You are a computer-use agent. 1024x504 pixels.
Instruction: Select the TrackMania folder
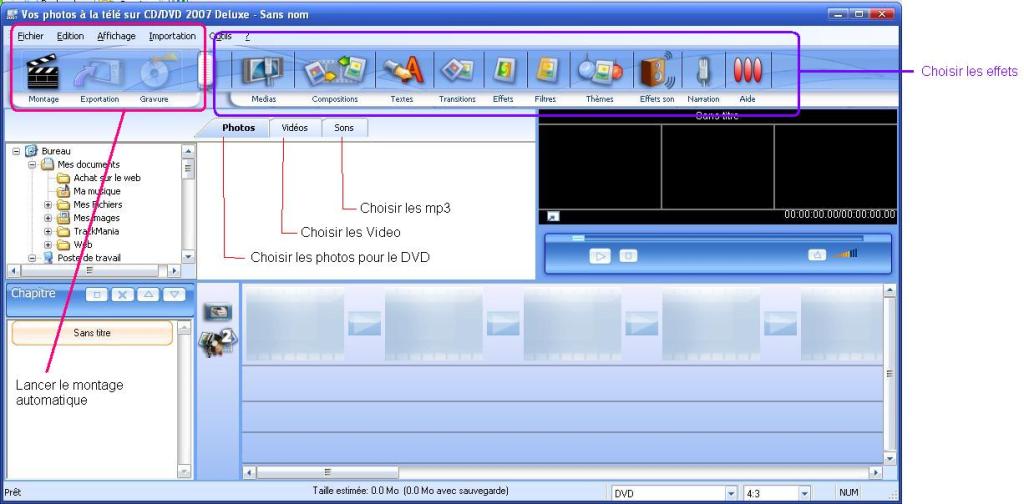click(x=96, y=231)
